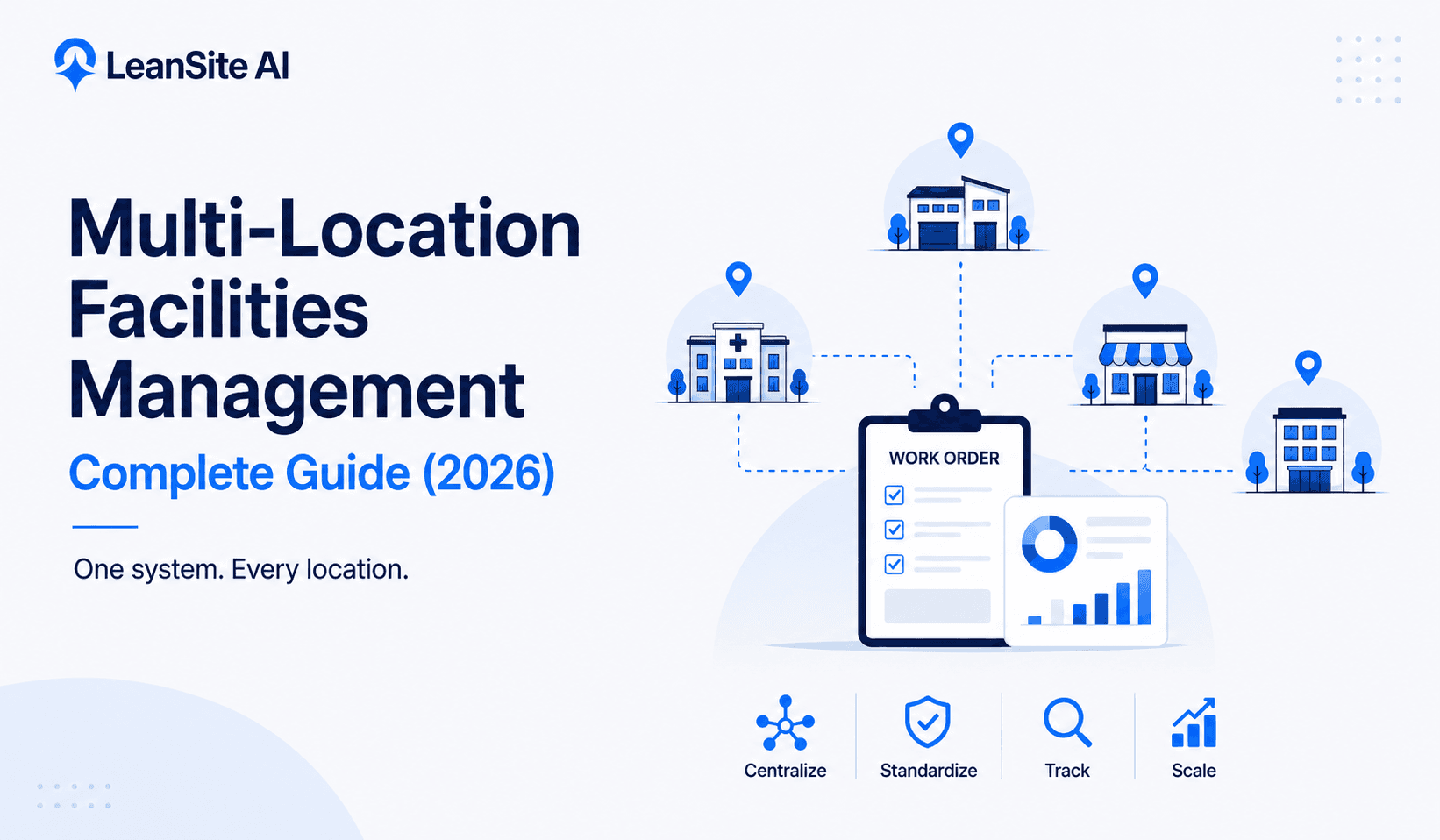This screenshot has width=1440, height=840.
Task: Select the Standardize shield checkmark icon
Action: tap(928, 723)
